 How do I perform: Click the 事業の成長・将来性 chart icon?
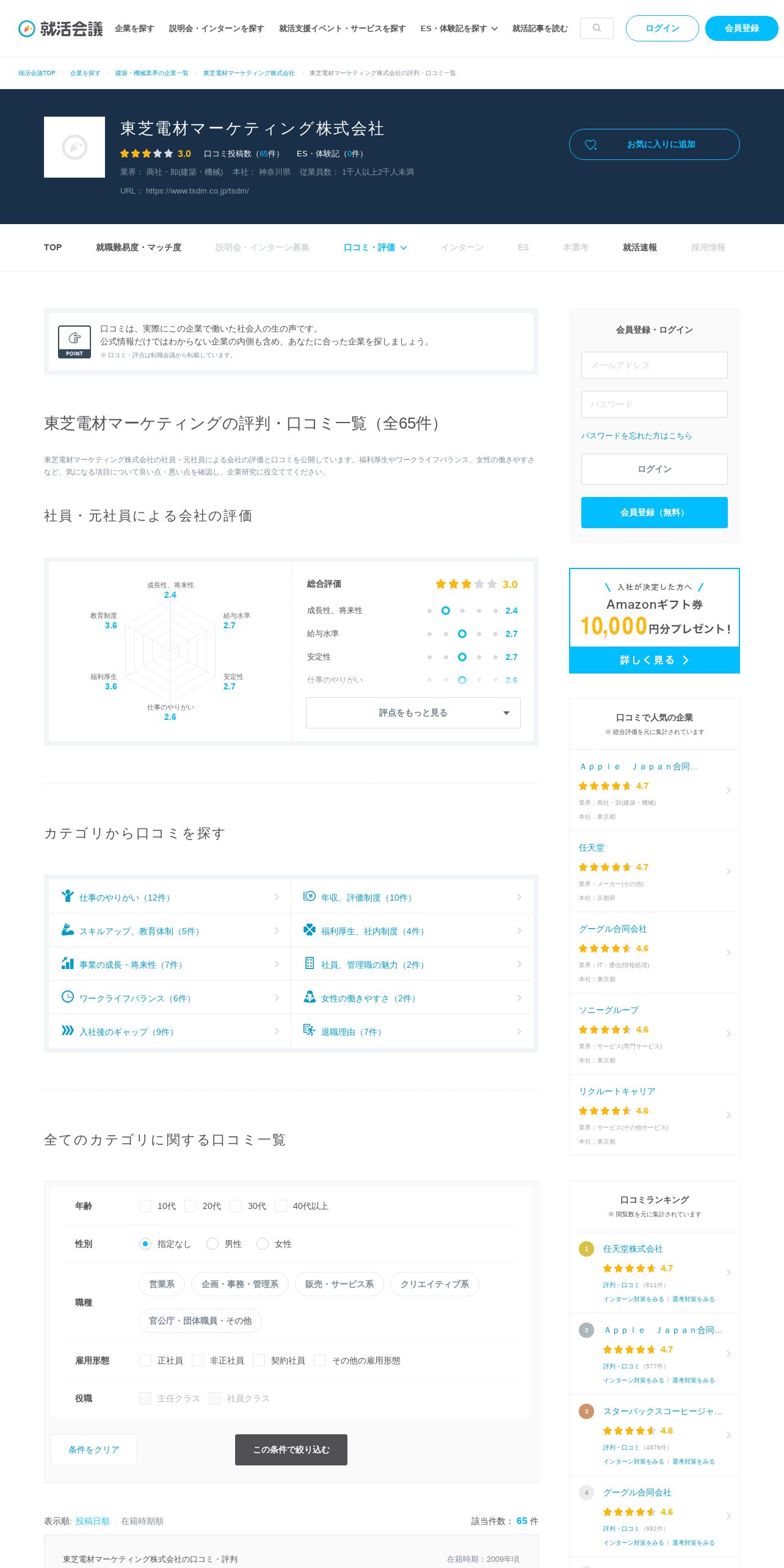67,963
